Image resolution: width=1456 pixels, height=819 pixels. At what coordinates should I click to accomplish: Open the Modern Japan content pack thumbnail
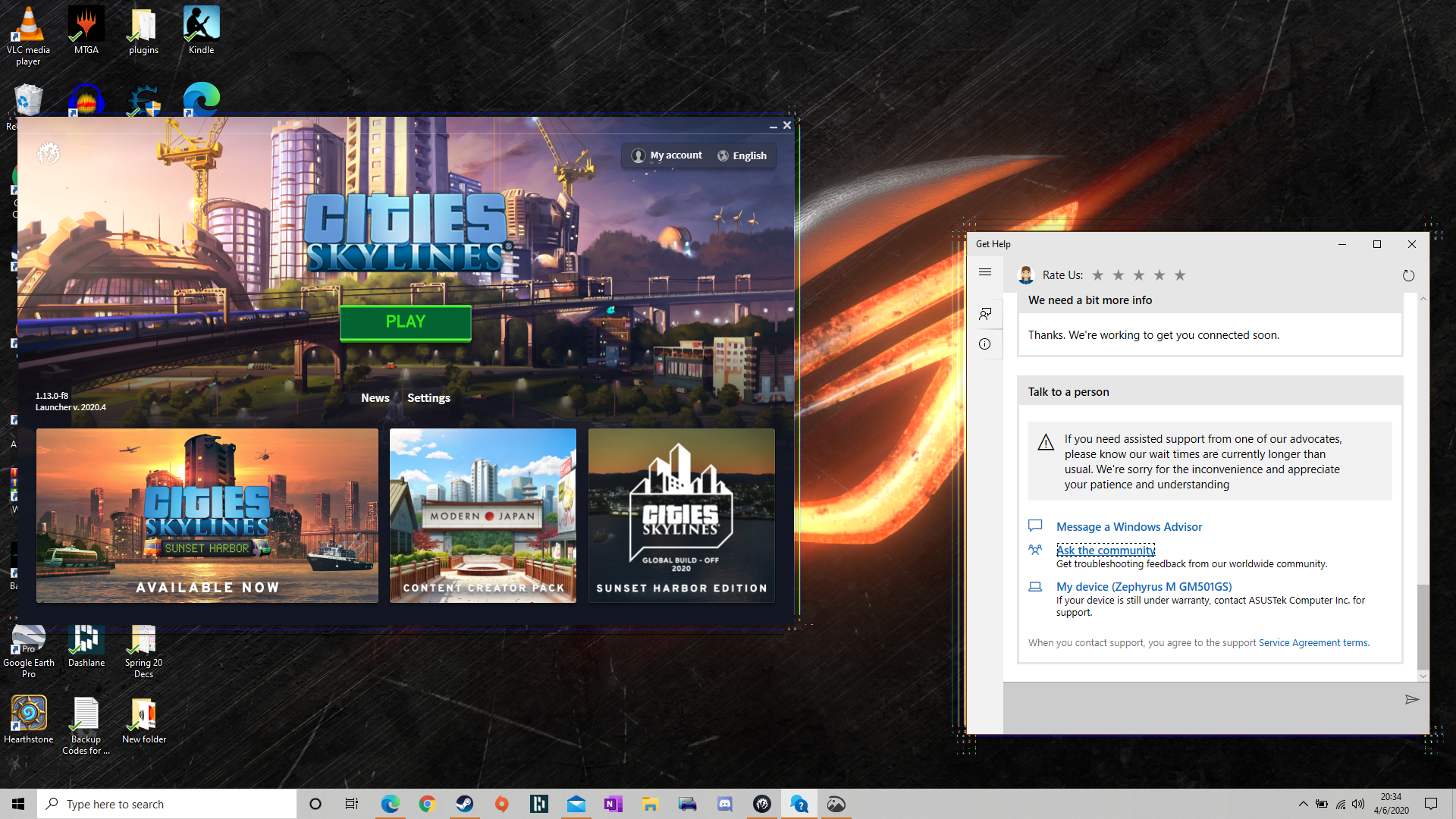pos(482,516)
